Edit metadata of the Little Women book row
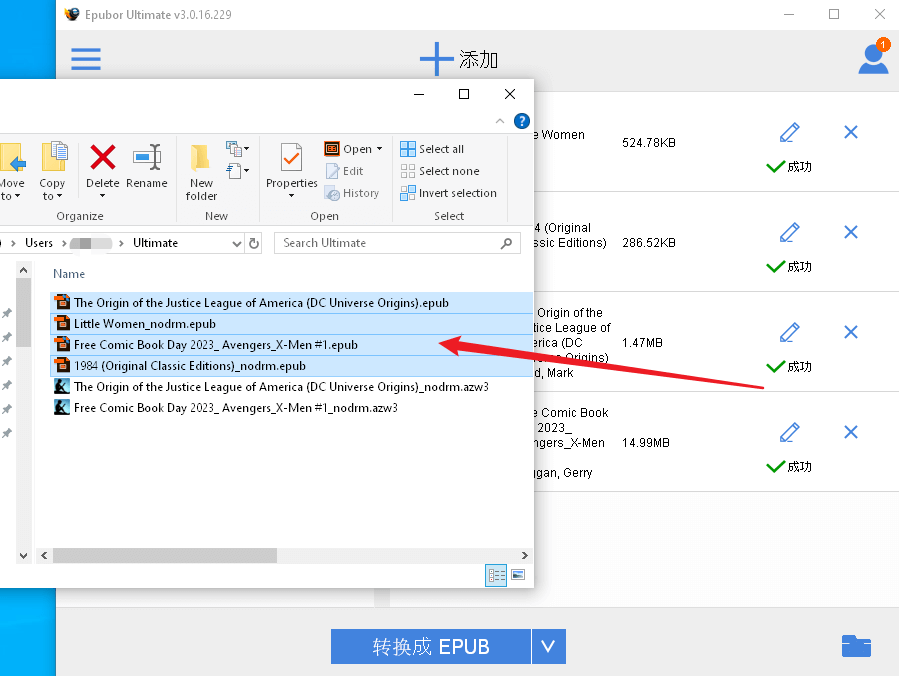The height and width of the screenshot is (676, 899). point(789,132)
